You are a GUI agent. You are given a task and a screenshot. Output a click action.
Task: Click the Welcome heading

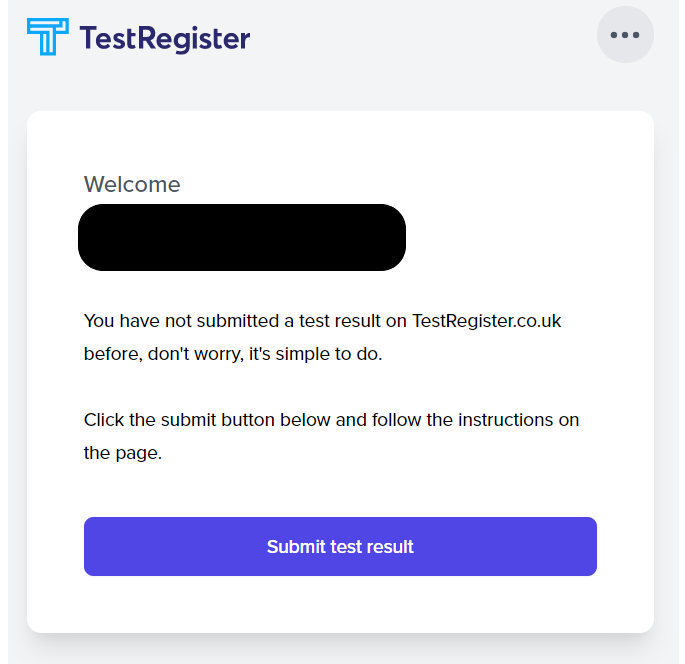tap(132, 184)
